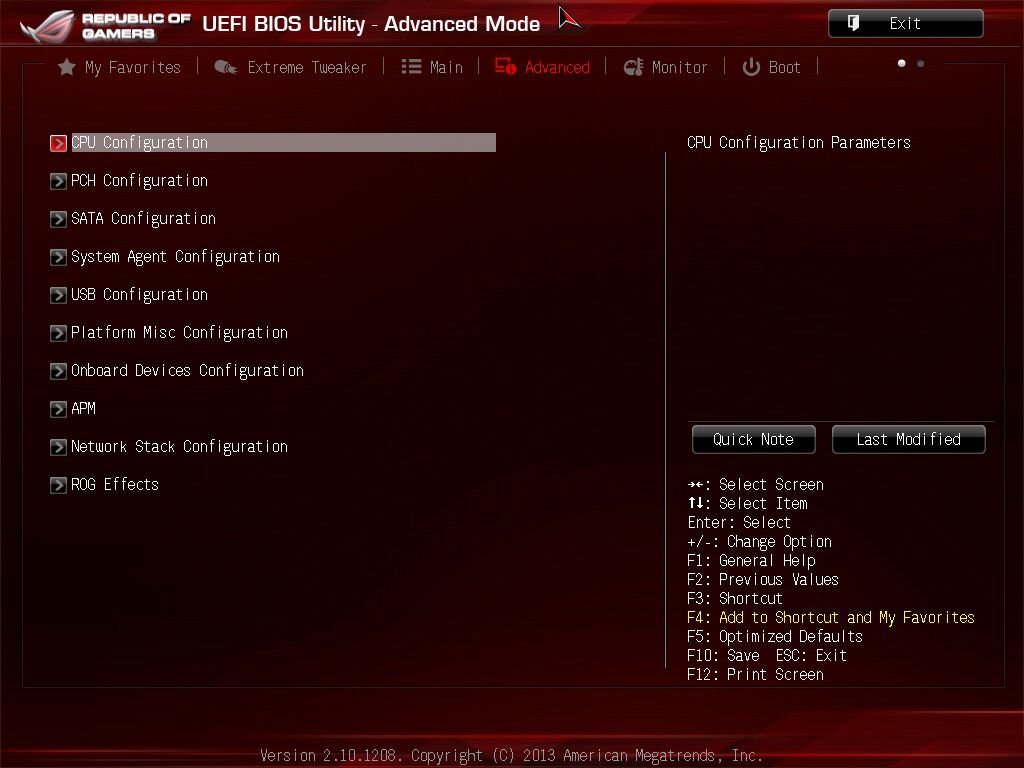
Task: Expand the ROG Effects arrow
Action: click(x=58, y=485)
